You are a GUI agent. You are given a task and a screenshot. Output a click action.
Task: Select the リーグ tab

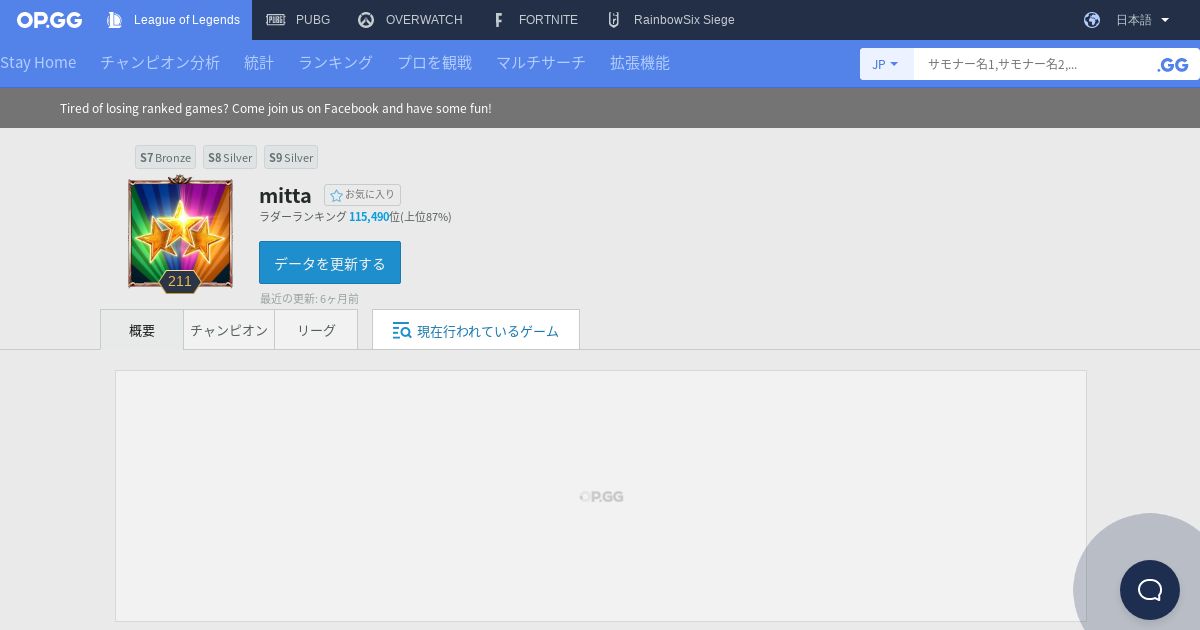click(x=316, y=330)
